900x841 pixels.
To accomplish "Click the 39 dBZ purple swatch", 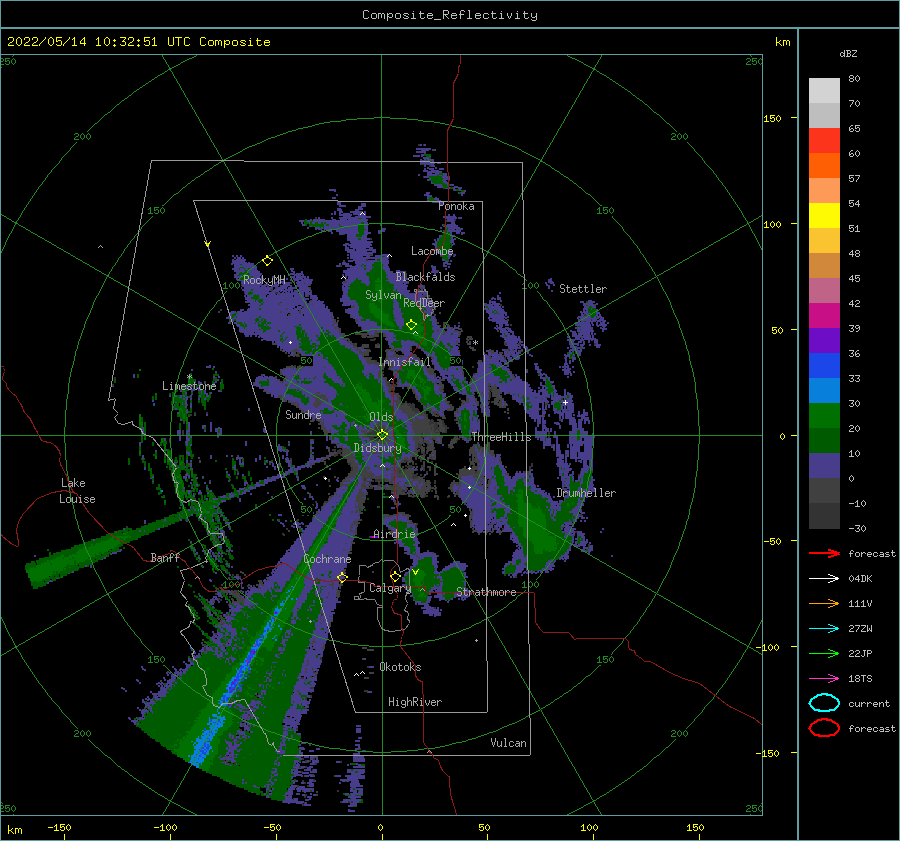I will (x=824, y=340).
